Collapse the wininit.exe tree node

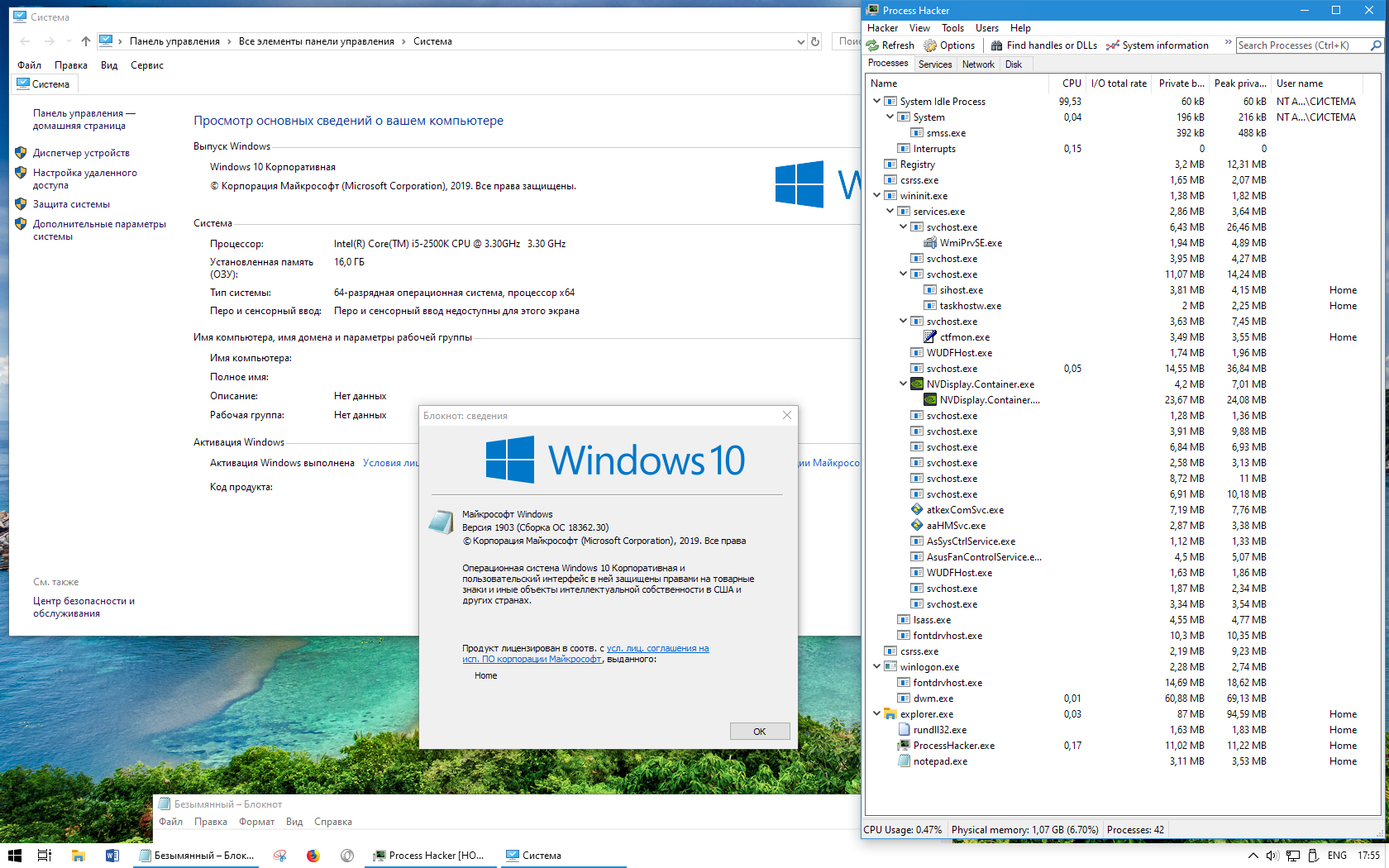(x=876, y=196)
